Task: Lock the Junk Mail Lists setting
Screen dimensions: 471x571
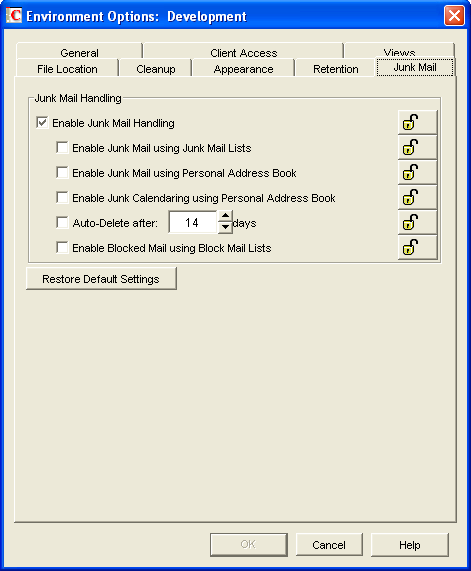Action: 417,147
